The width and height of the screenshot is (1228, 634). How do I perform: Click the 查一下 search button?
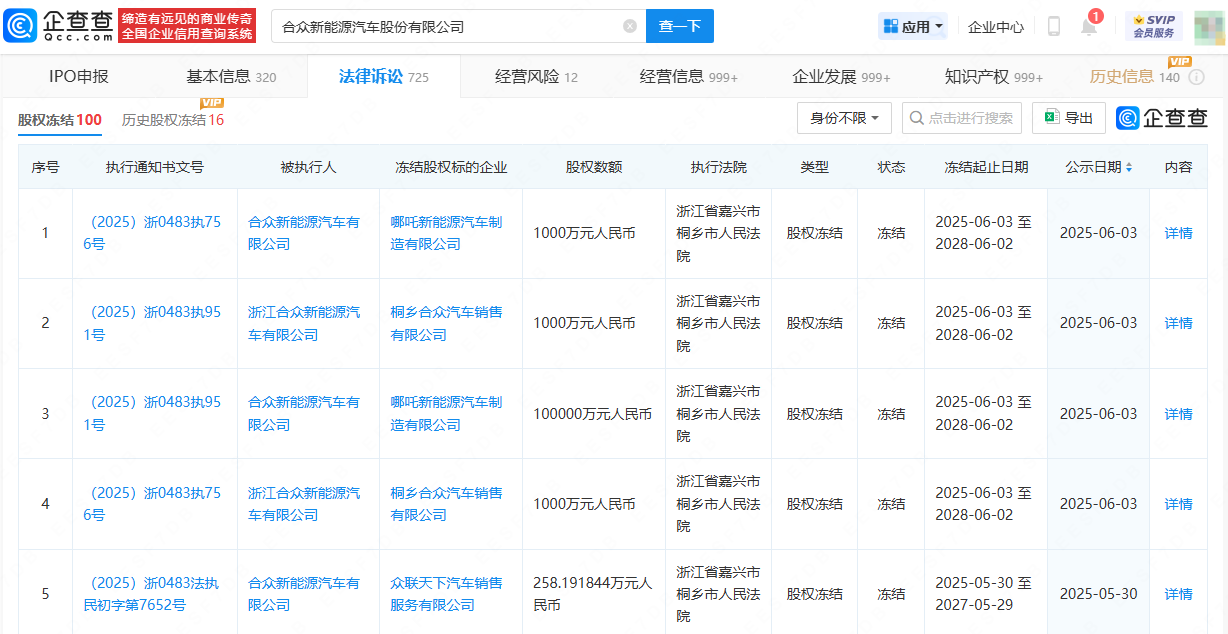(679, 25)
